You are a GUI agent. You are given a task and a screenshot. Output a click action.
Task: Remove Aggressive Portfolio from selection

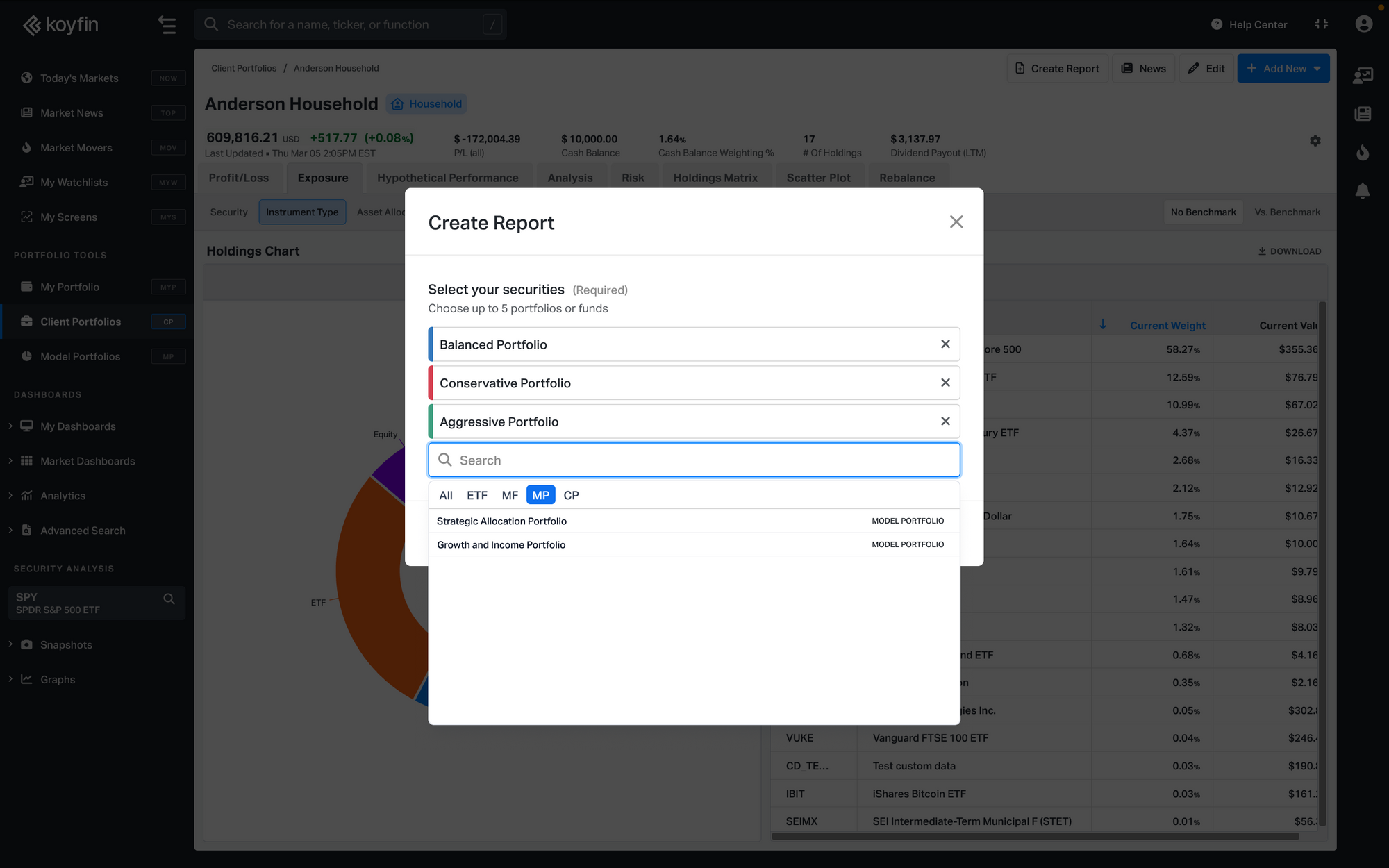(x=945, y=422)
